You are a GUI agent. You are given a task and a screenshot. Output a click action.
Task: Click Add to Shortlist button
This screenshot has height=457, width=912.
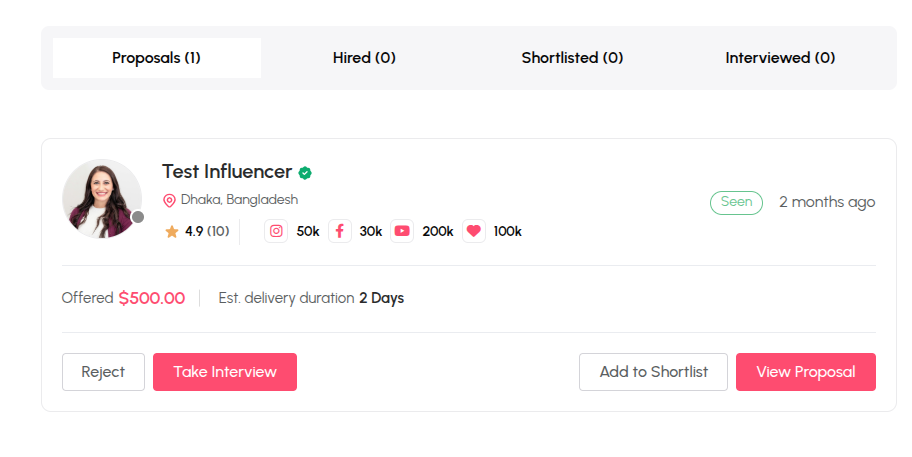(653, 372)
